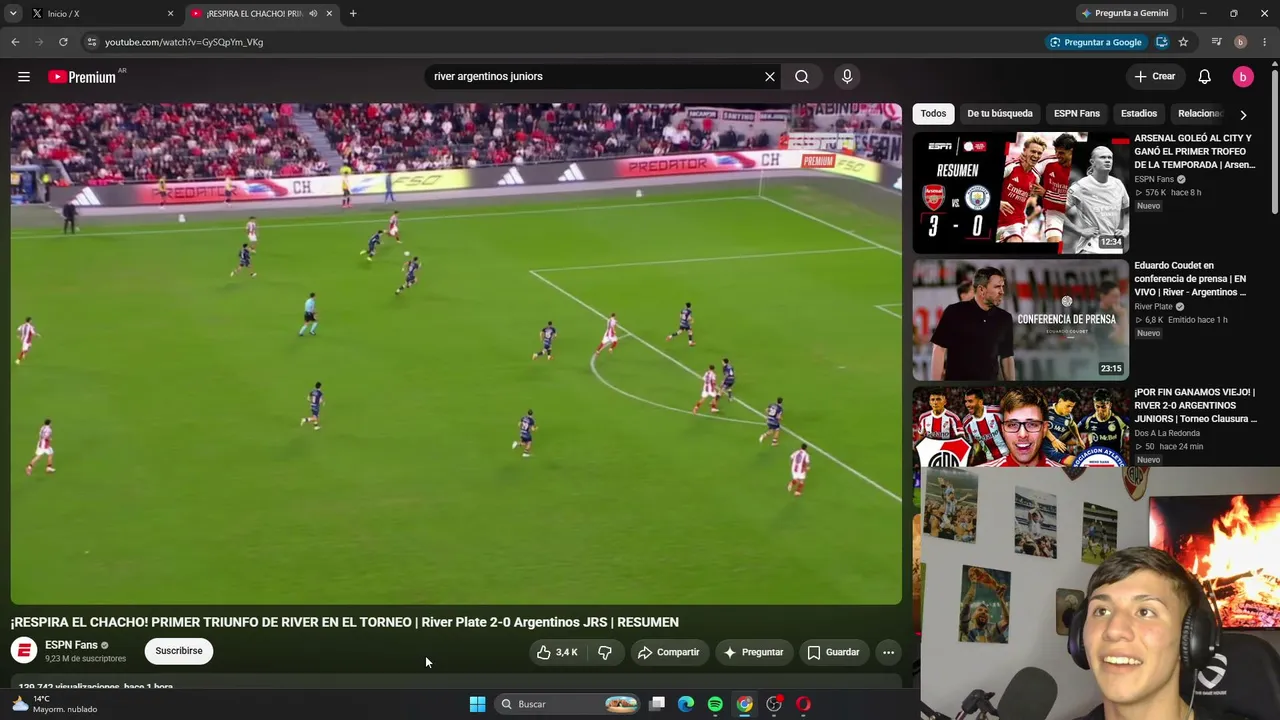The width and height of the screenshot is (1280, 720).
Task: Select the Todos filter chip
Action: click(933, 114)
